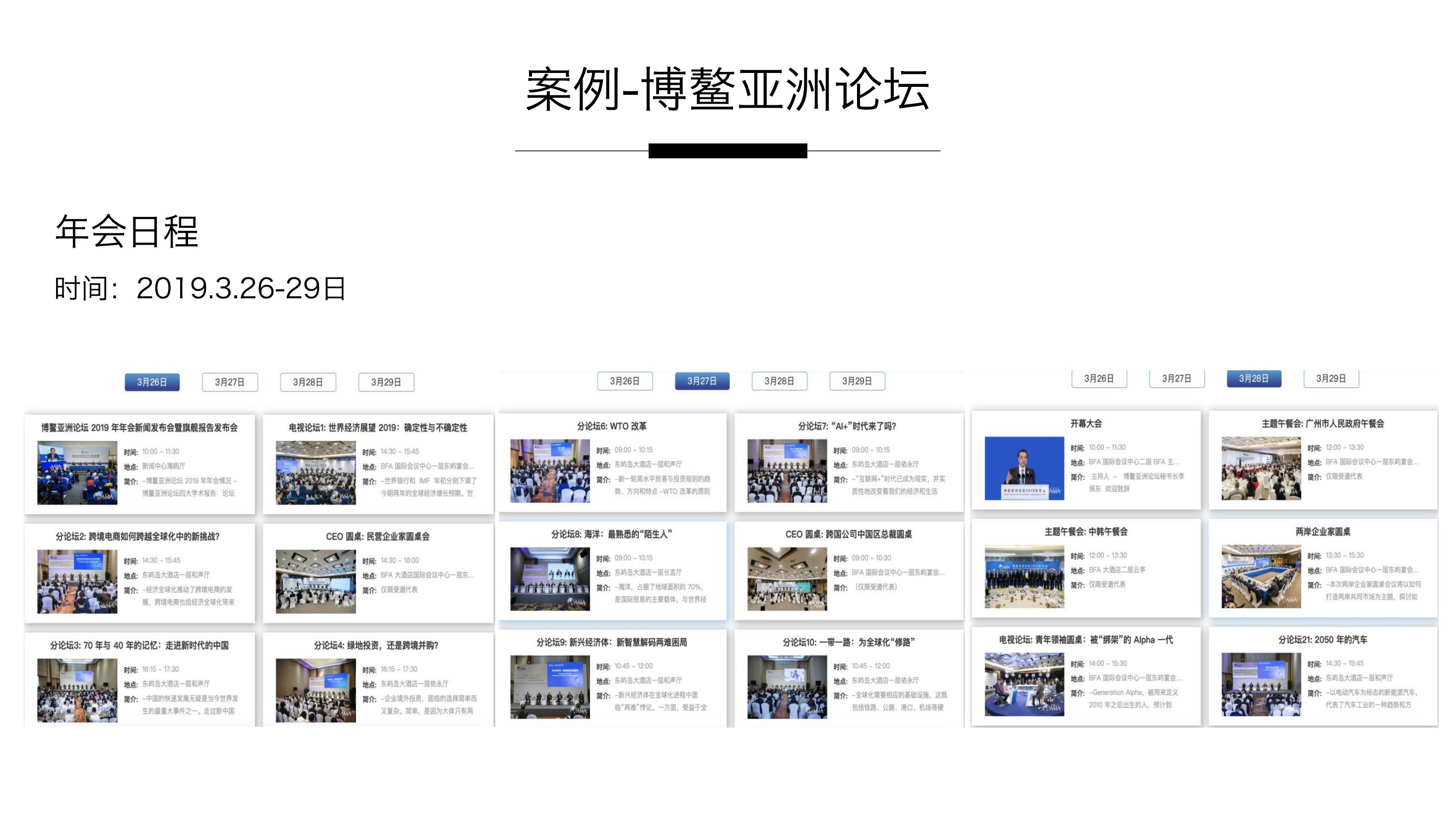Click time 09:00 – 10:30 in 跨国公司中国区总裁圆桌 card
This screenshot has width=1456, height=819.
point(871,557)
